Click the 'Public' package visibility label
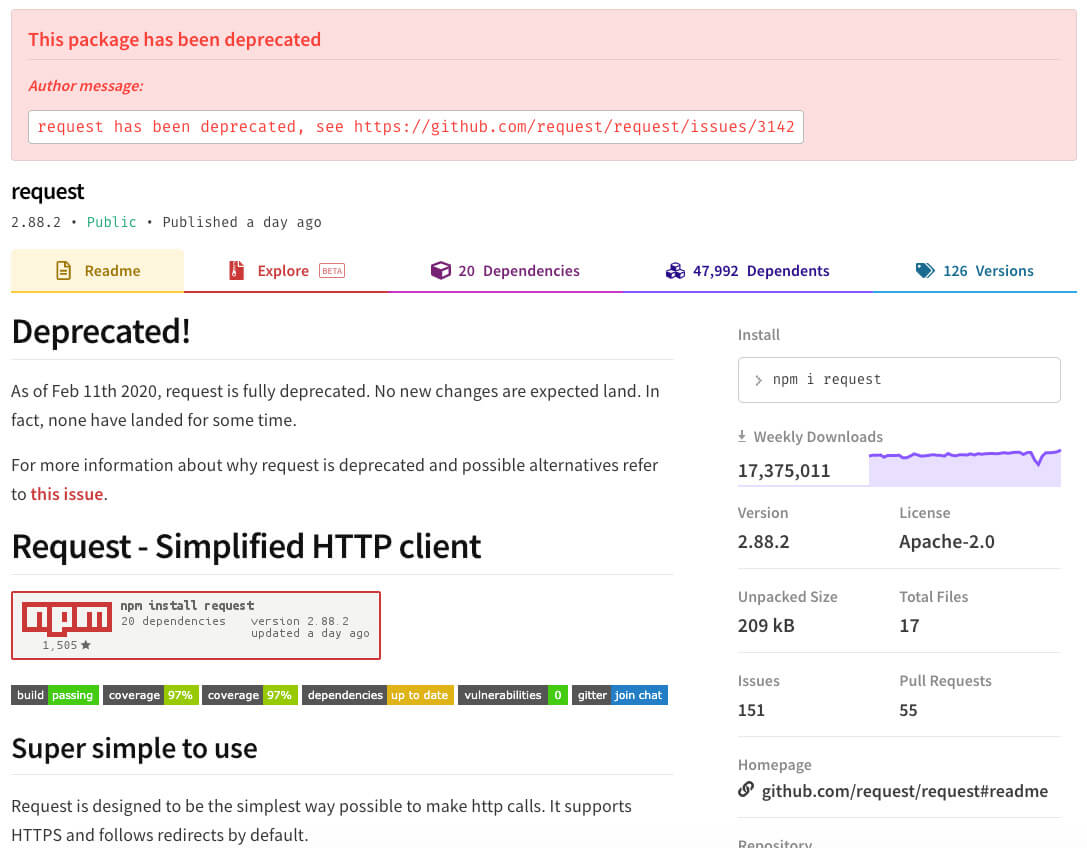 coord(112,222)
